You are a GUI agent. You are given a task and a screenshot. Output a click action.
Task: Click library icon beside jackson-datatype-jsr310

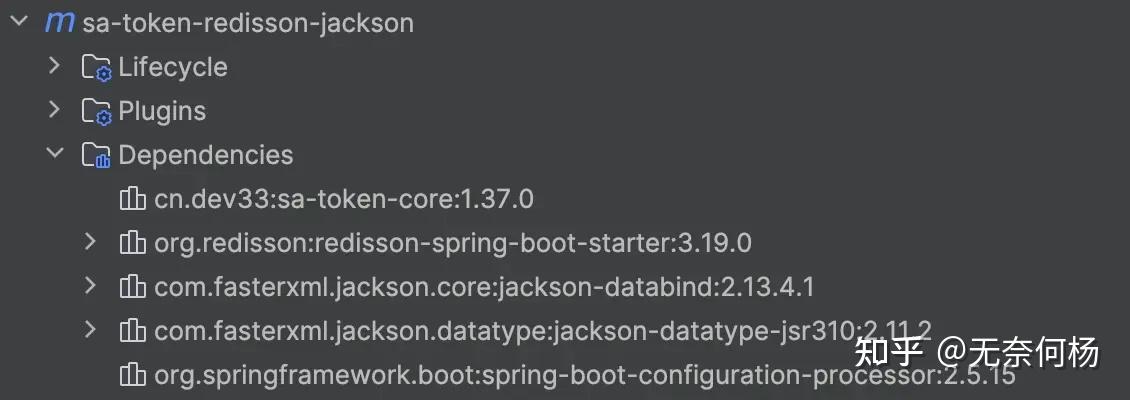pos(132,331)
